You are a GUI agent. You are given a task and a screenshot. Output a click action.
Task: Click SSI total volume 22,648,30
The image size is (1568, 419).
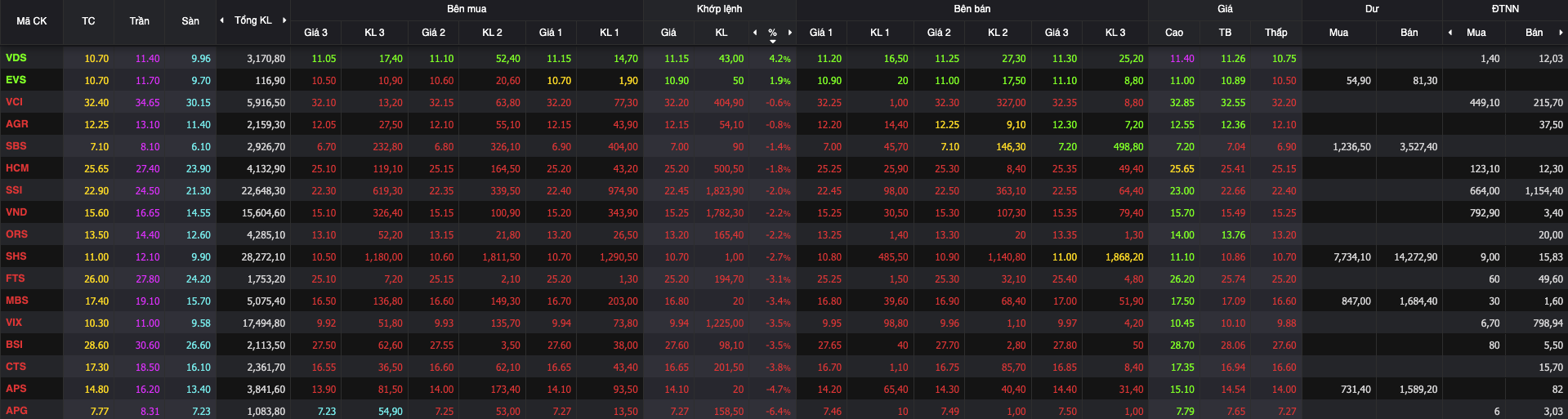pyautogui.click(x=263, y=191)
